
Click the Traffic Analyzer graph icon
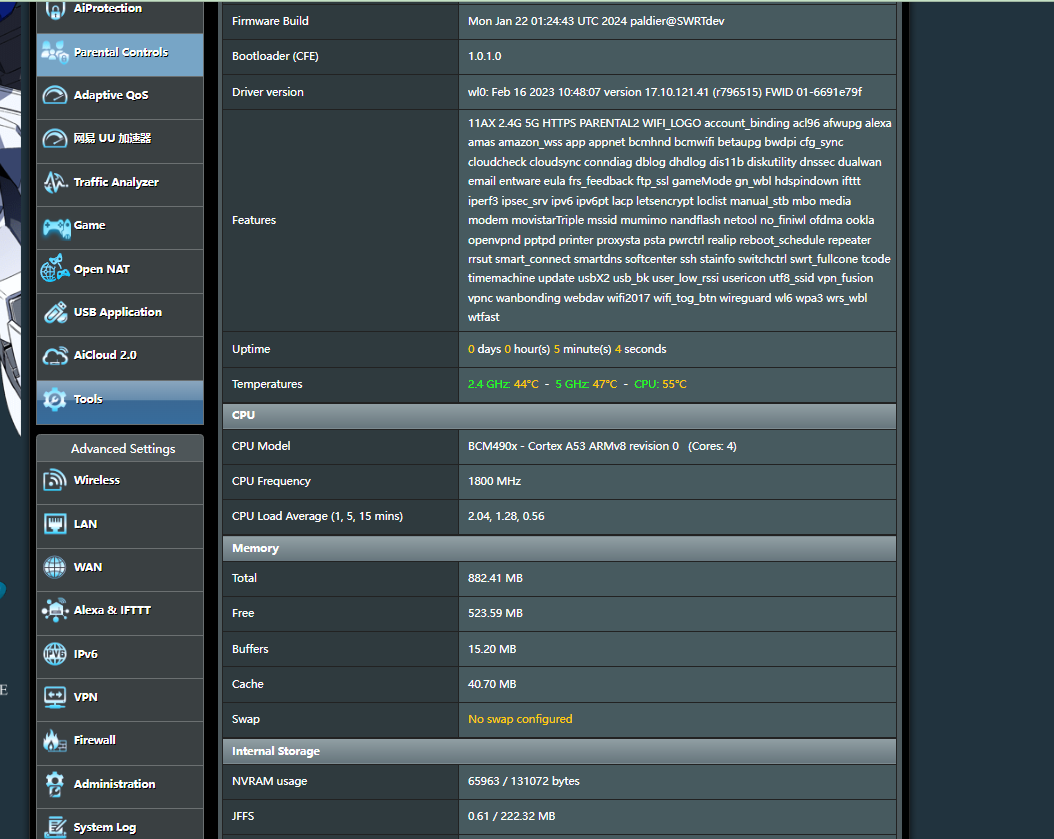(x=55, y=183)
